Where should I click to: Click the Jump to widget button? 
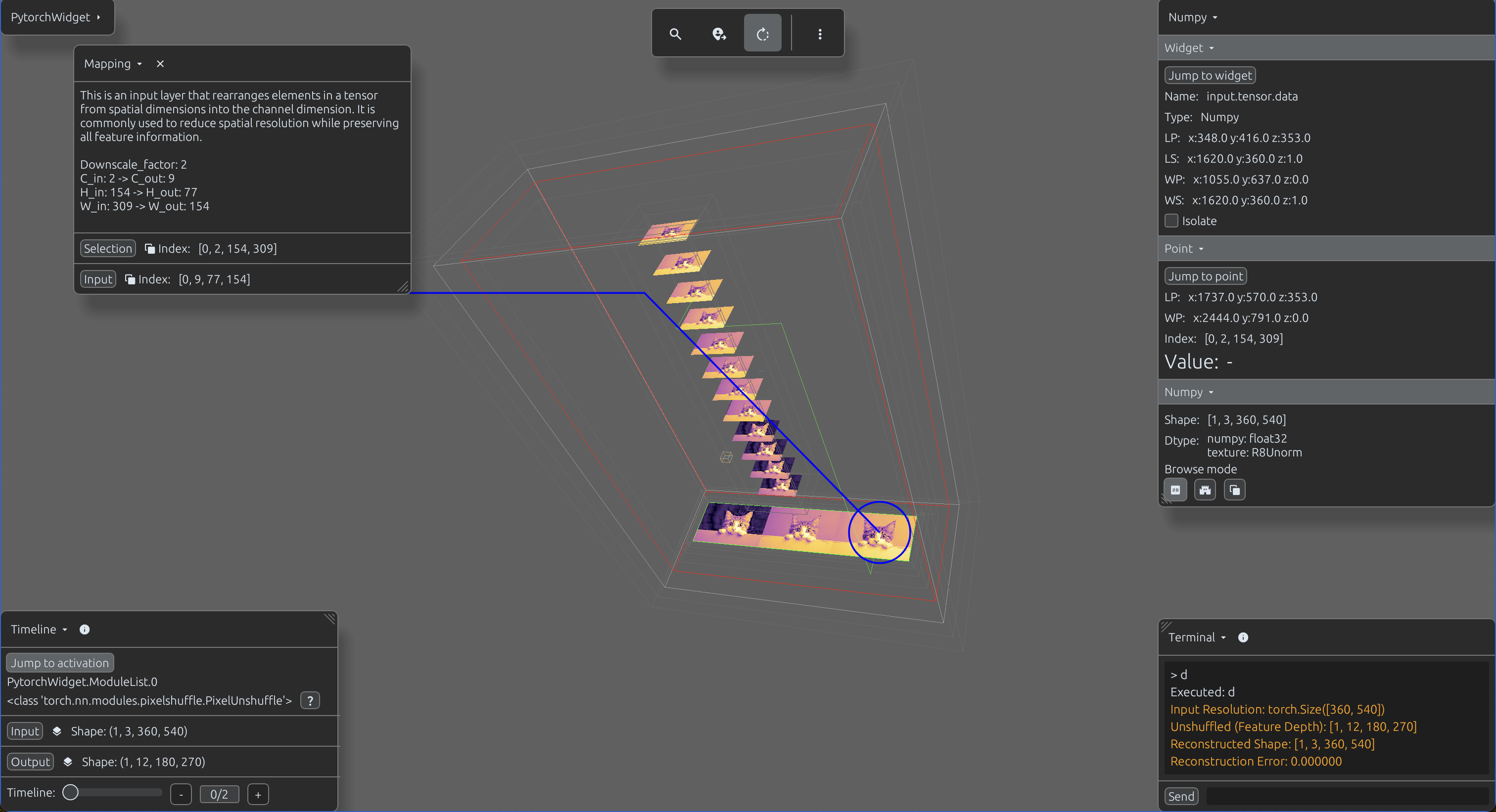tap(1210, 76)
